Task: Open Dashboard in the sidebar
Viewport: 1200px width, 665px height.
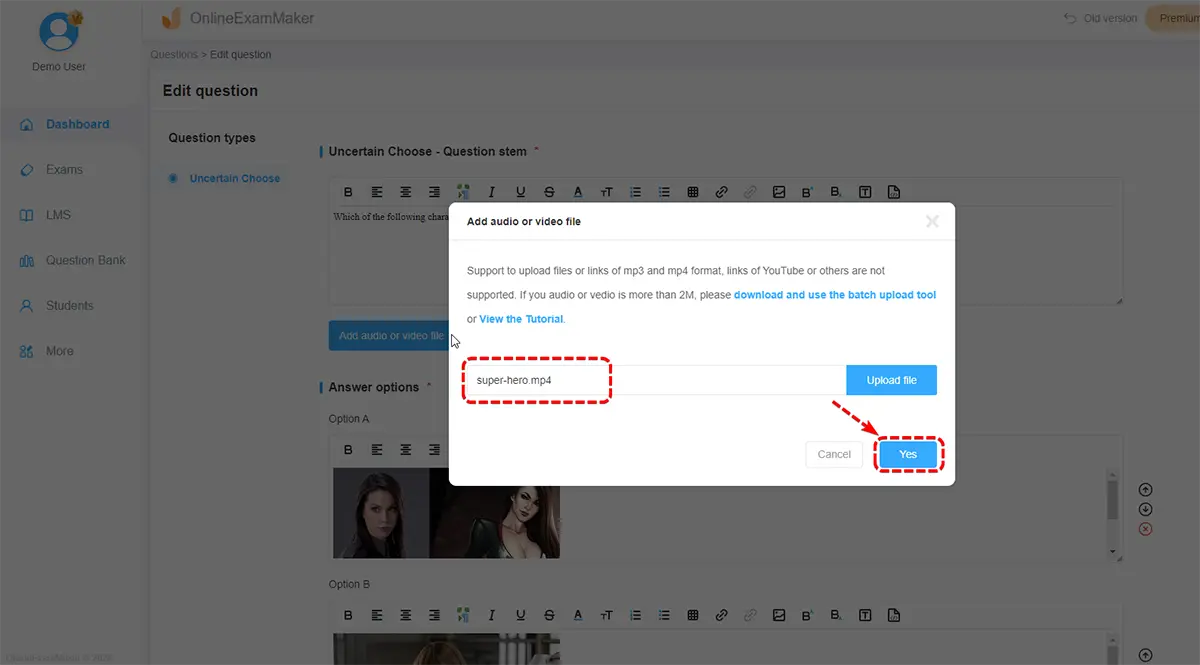Action: click(77, 125)
